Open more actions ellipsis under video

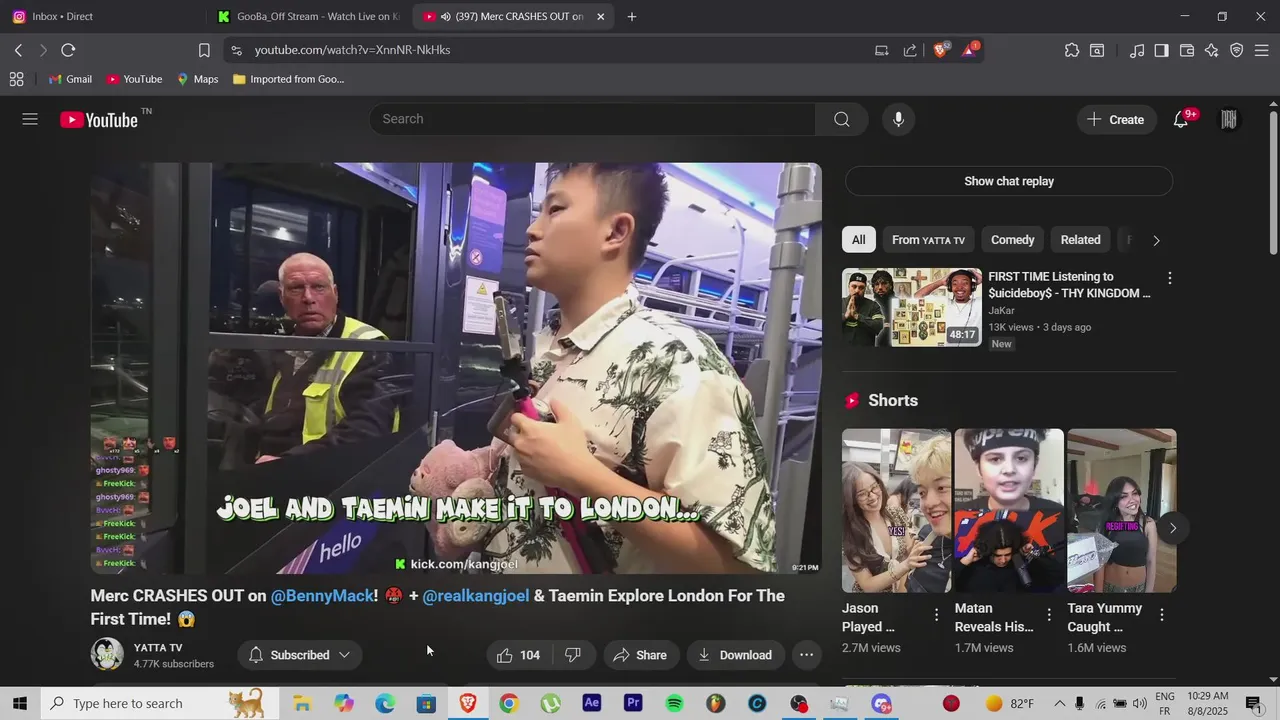click(x=806, y=655)
